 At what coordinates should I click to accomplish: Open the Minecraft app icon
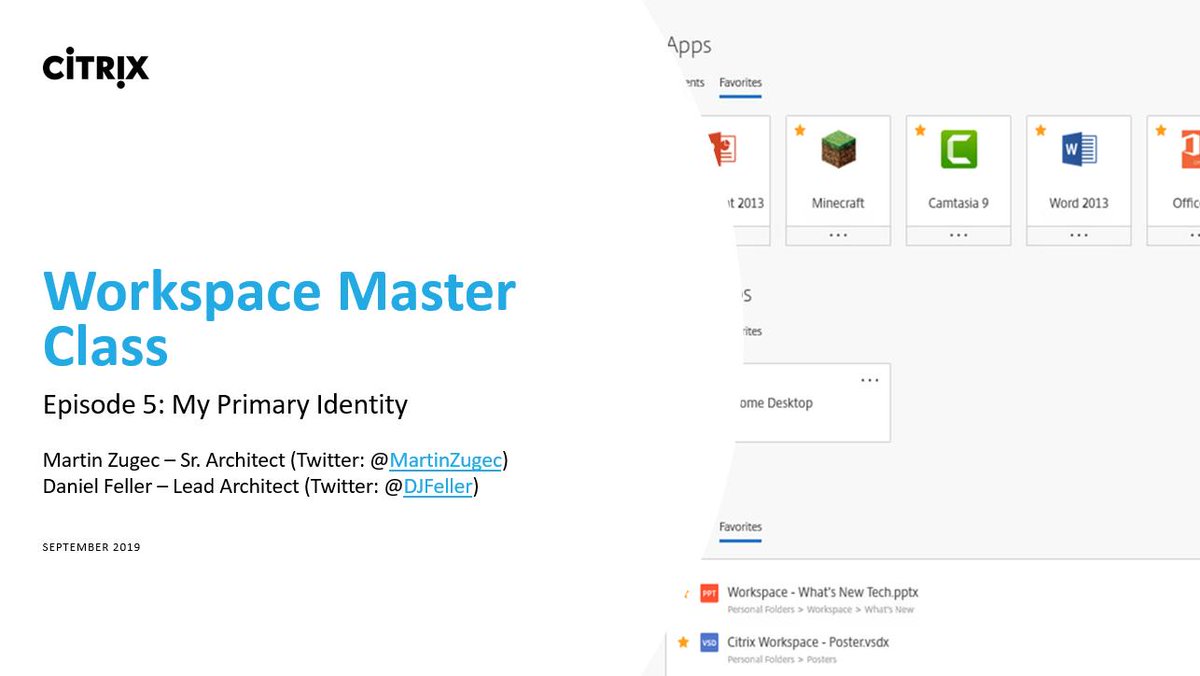click(x=838, y=150)
